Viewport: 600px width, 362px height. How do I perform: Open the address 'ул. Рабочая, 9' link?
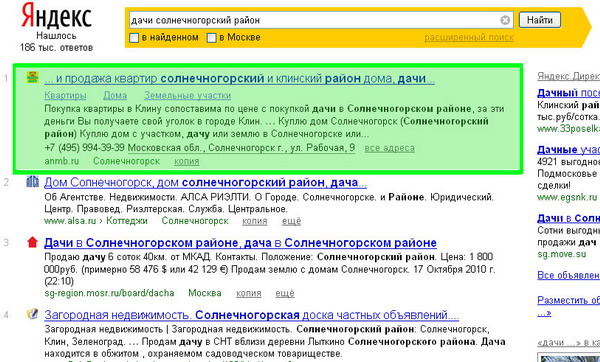click(241, 148)
